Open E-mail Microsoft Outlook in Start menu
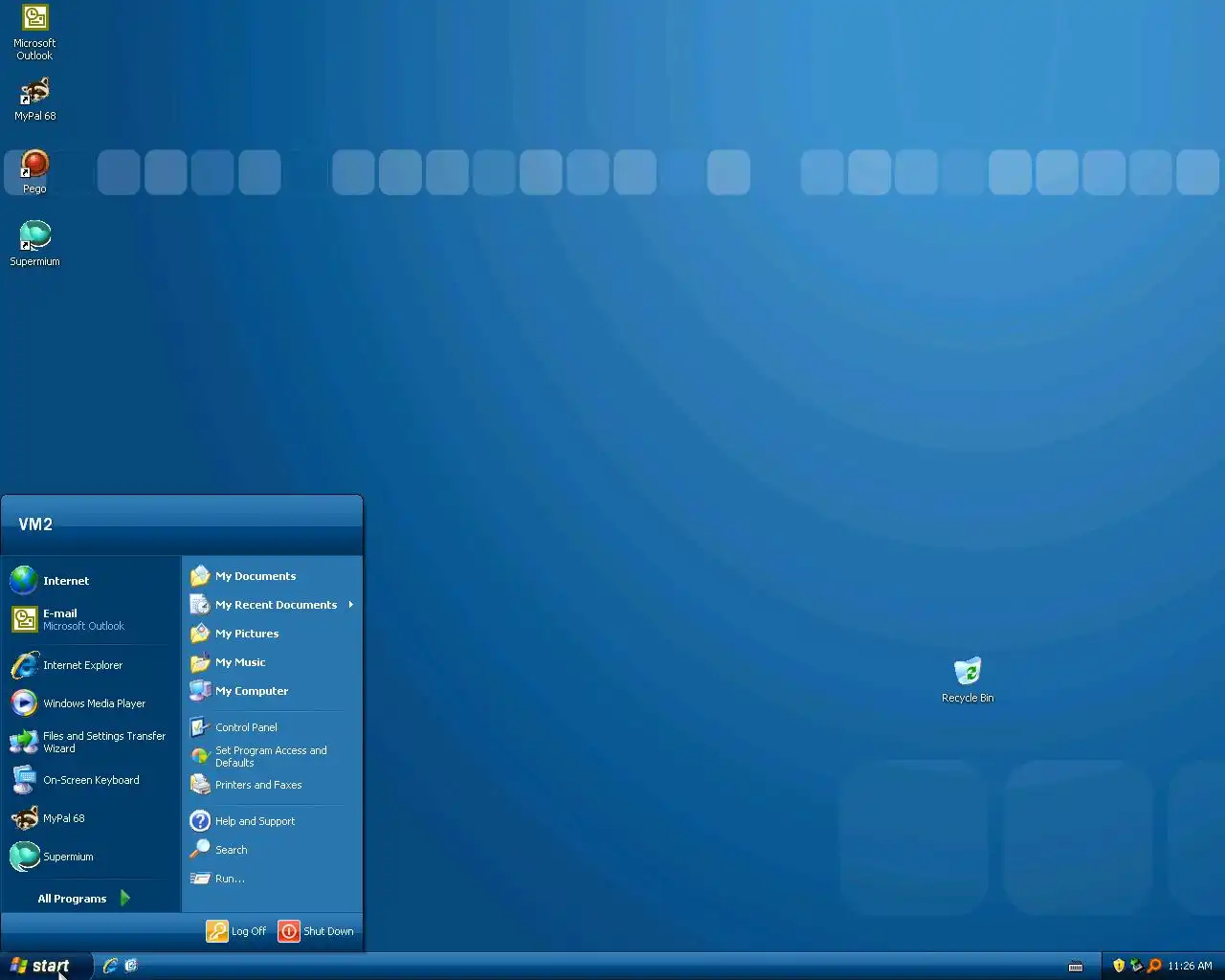The height and width of the screenshot is (980, 1225). point(90,619)
